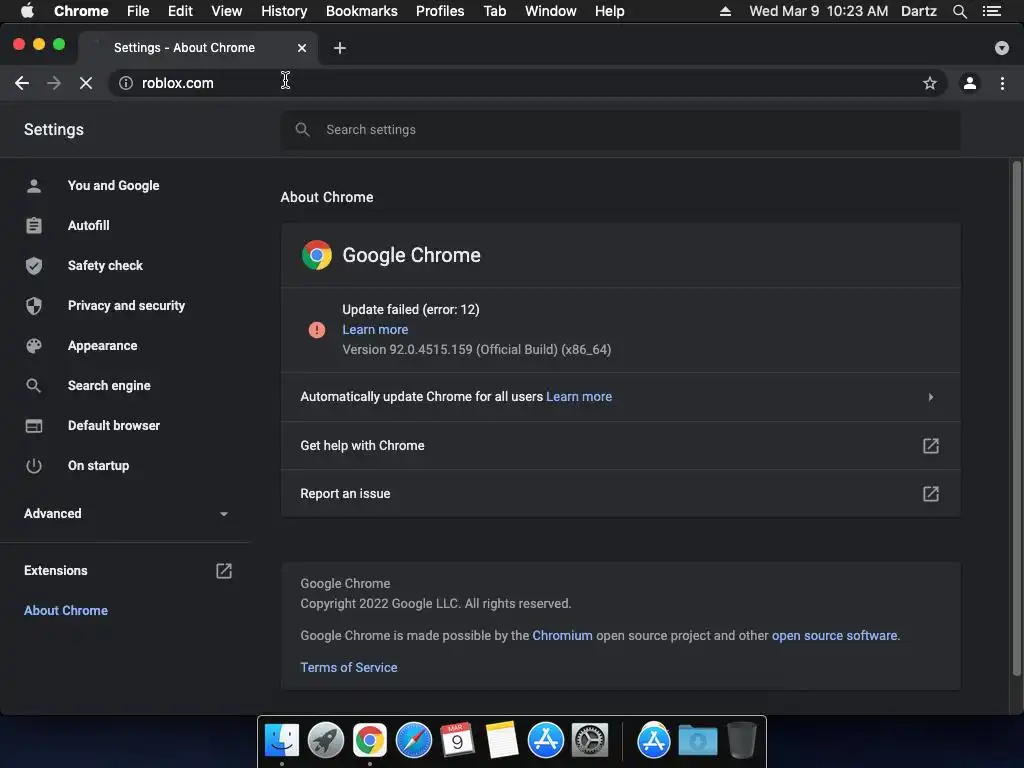Viewport: 1024px width, 768px height.
Task: Go back with the browser back arrow
Action: click(22, 83)
